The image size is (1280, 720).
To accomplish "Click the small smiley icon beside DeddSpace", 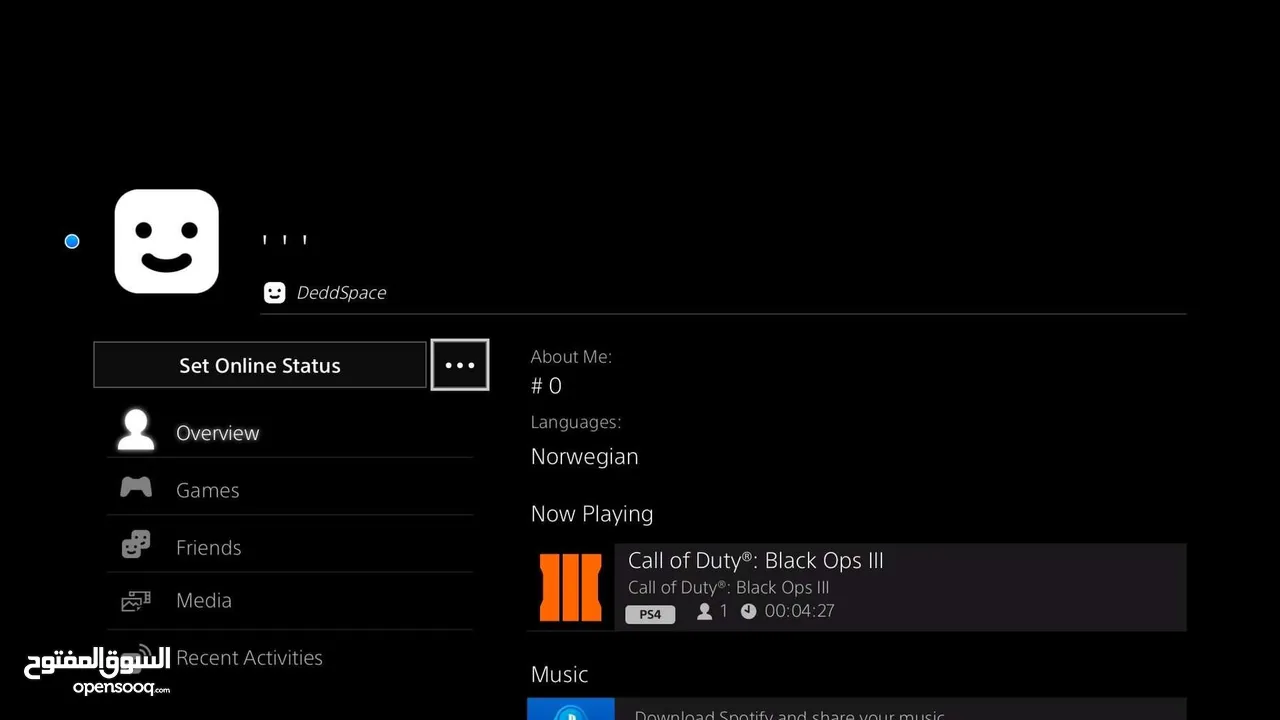I will coord(274,292).
